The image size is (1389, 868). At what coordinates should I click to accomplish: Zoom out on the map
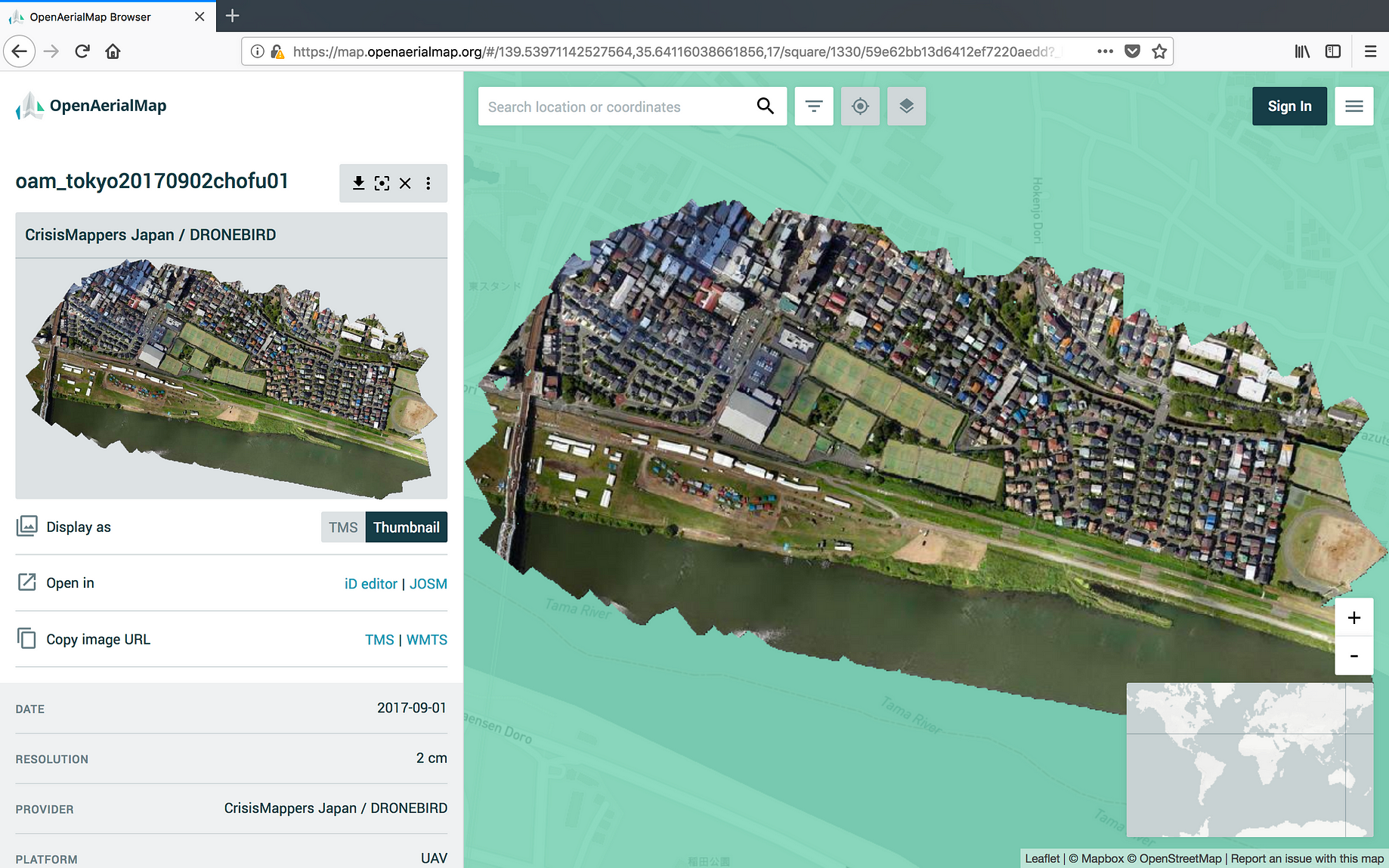tap(1354, 656)
